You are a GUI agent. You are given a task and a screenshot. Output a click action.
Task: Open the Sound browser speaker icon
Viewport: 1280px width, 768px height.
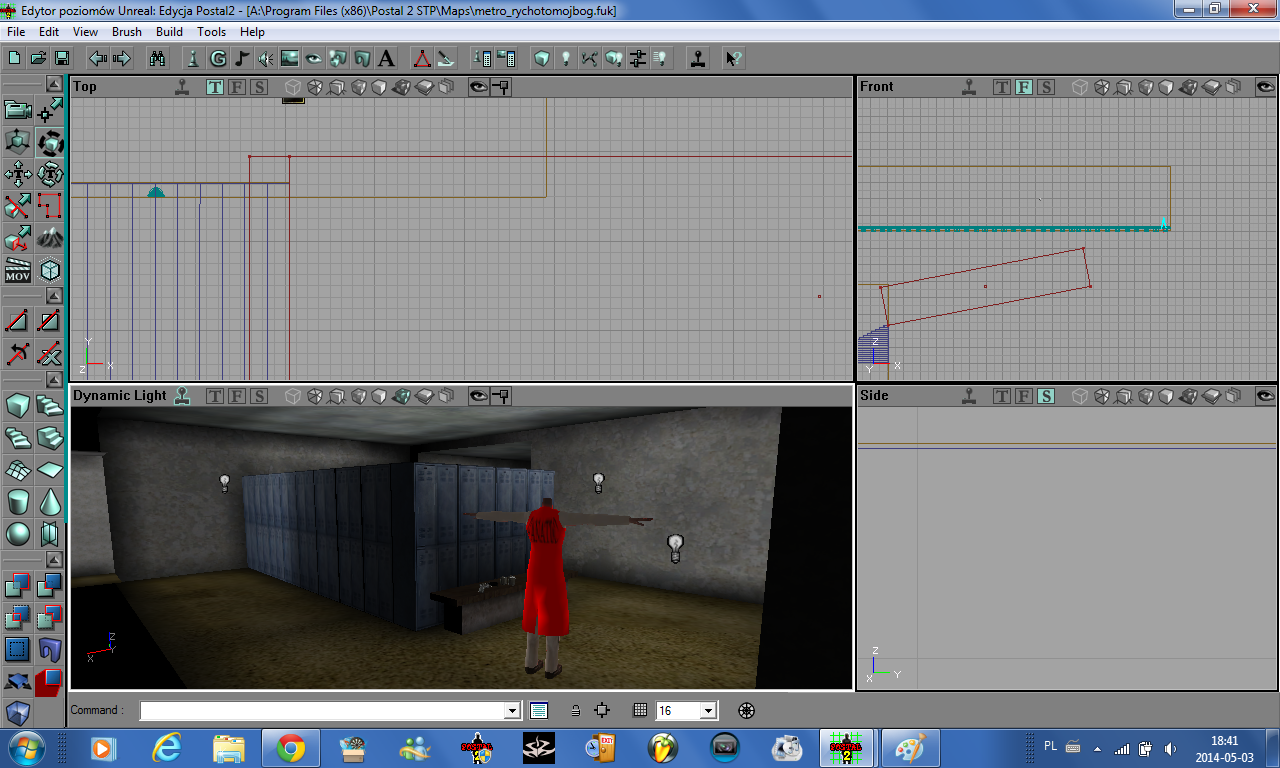click(x=266, y=58)
